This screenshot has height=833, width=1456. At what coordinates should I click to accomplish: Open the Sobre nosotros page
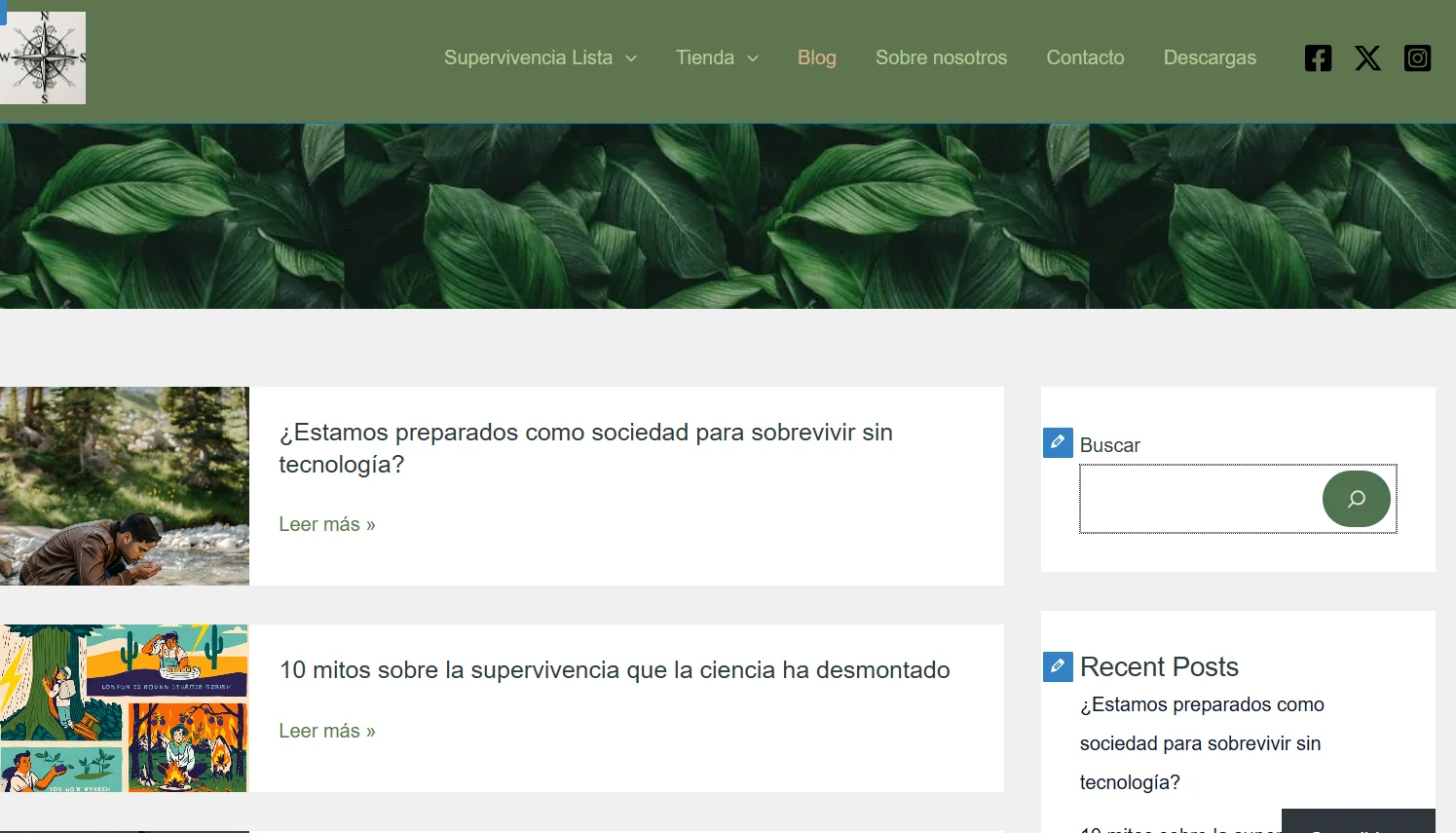pos(941,57)
